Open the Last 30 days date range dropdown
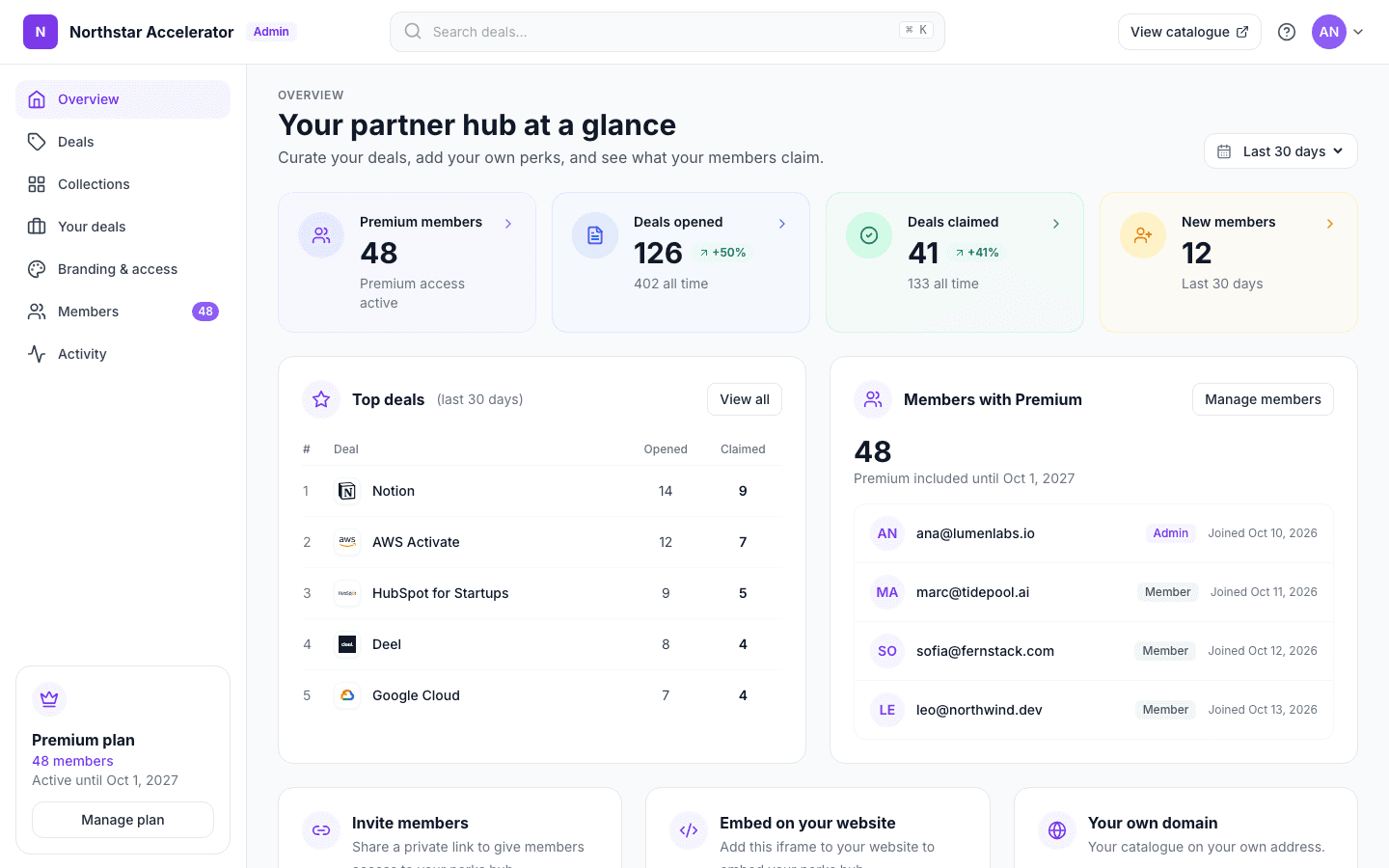 (x=1281, y=151)
